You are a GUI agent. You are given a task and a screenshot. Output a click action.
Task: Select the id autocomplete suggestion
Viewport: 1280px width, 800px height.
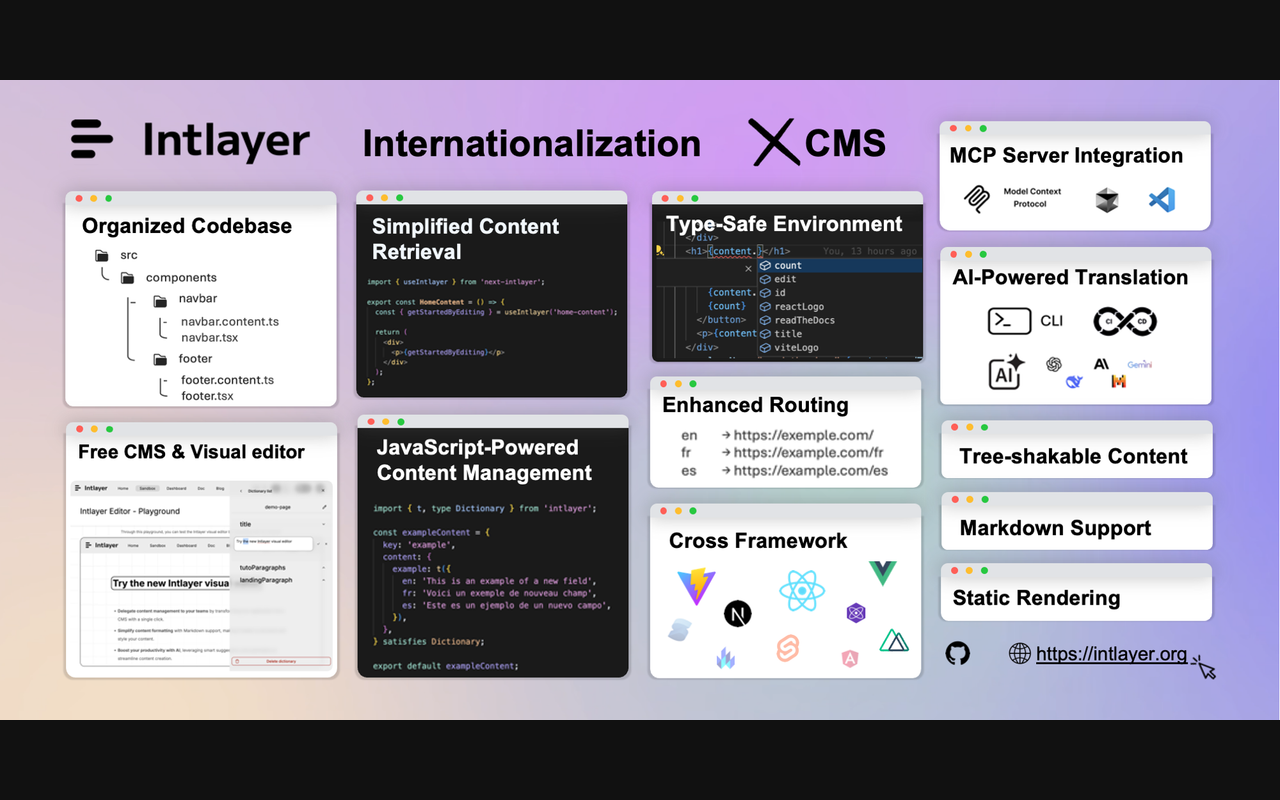point(838,293)
